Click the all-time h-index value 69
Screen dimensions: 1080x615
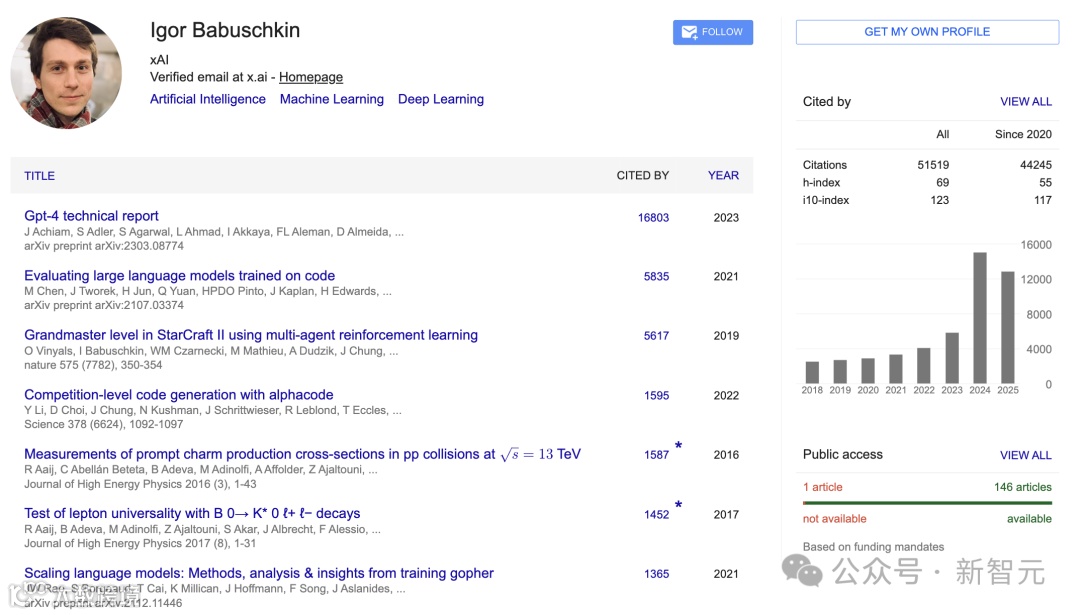pos(942,183)
